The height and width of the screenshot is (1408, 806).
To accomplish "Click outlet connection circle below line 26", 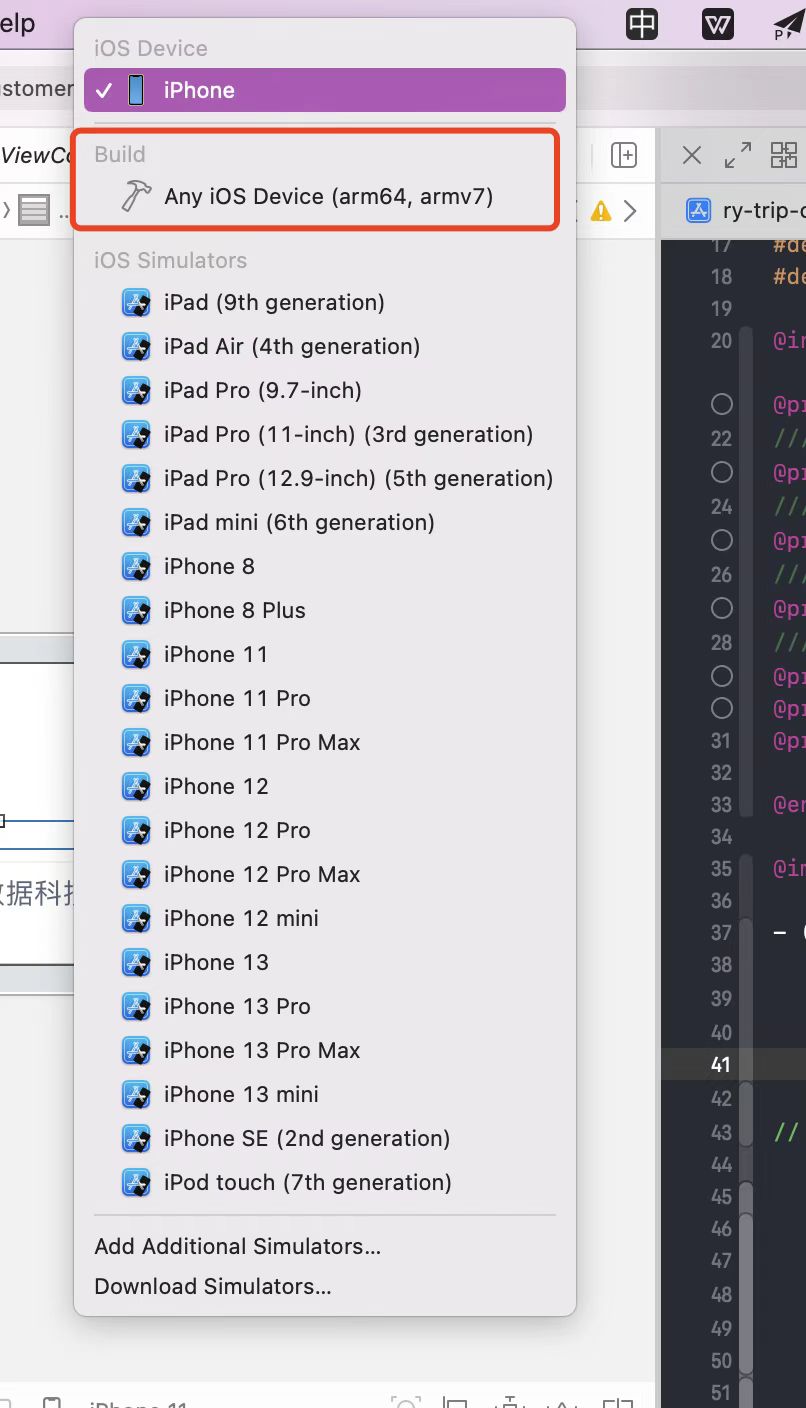I will (721, 608).
